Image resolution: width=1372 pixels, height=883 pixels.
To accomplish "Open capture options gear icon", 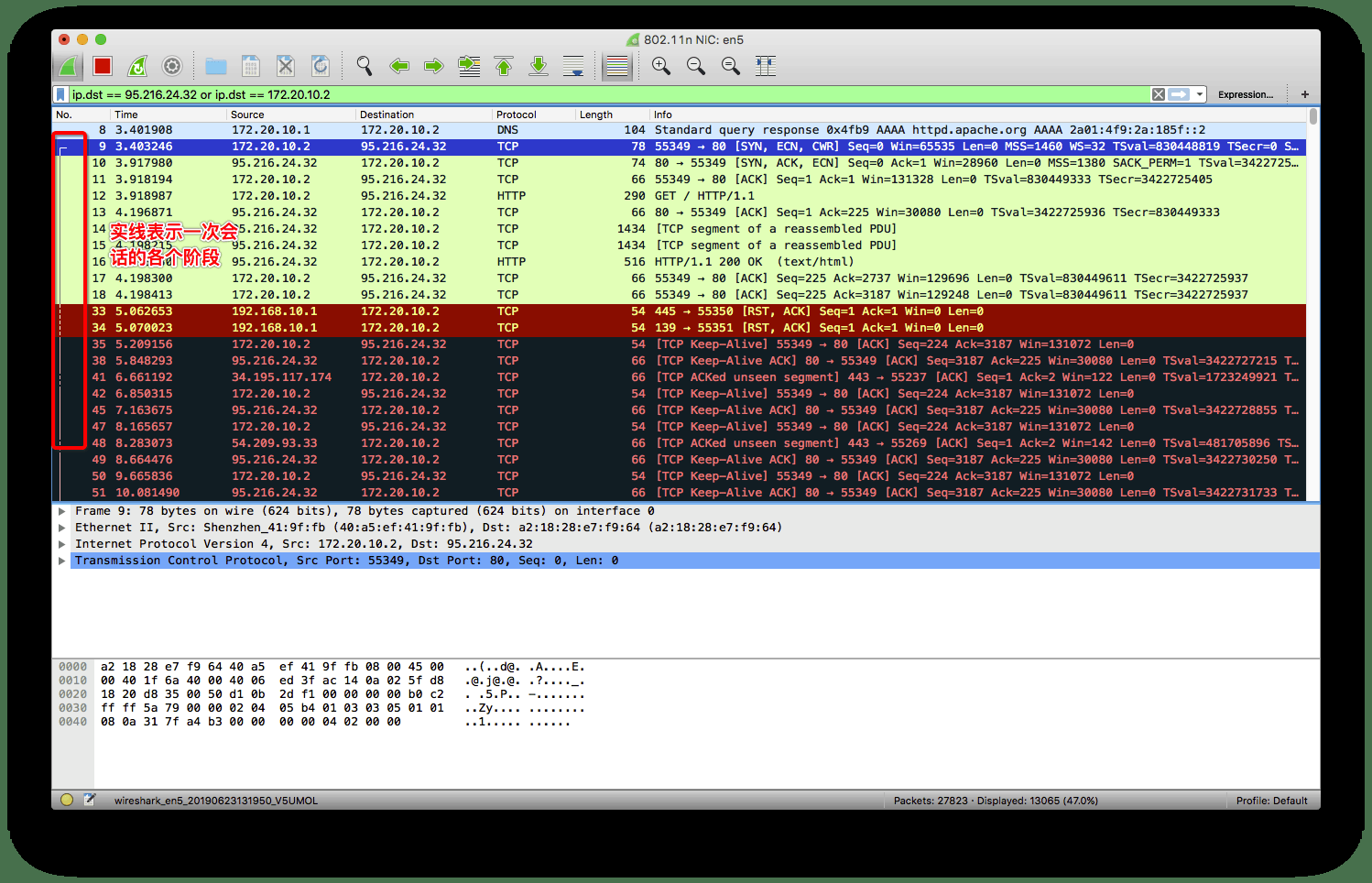I will pos(172,66).
